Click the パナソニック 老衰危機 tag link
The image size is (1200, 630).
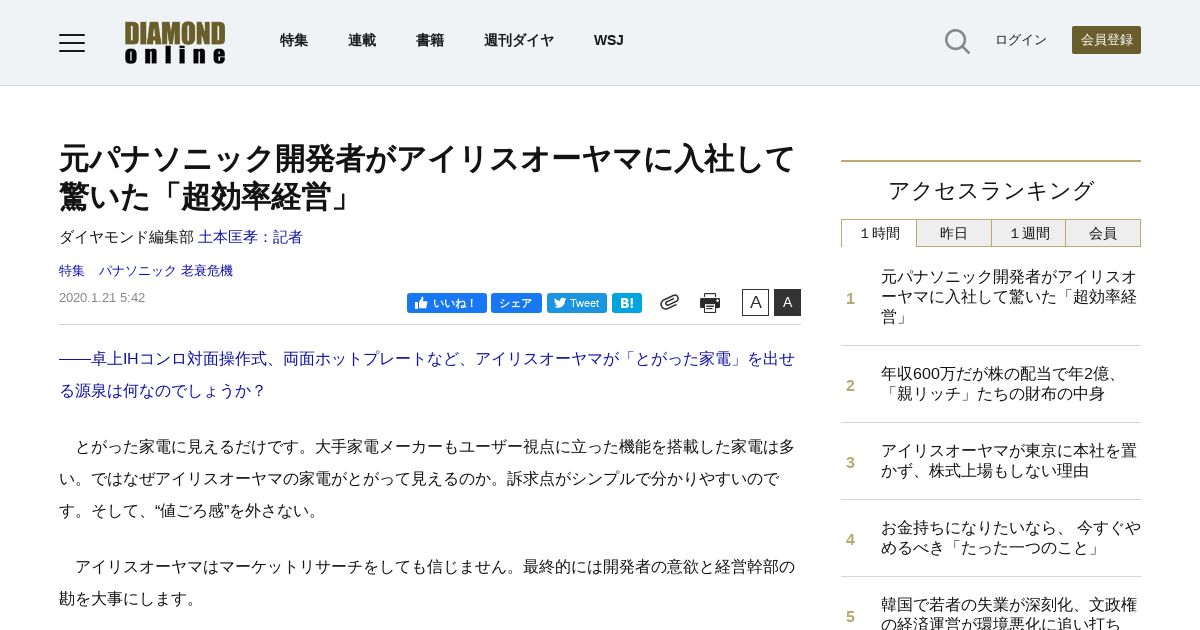[x=165, y=271]
